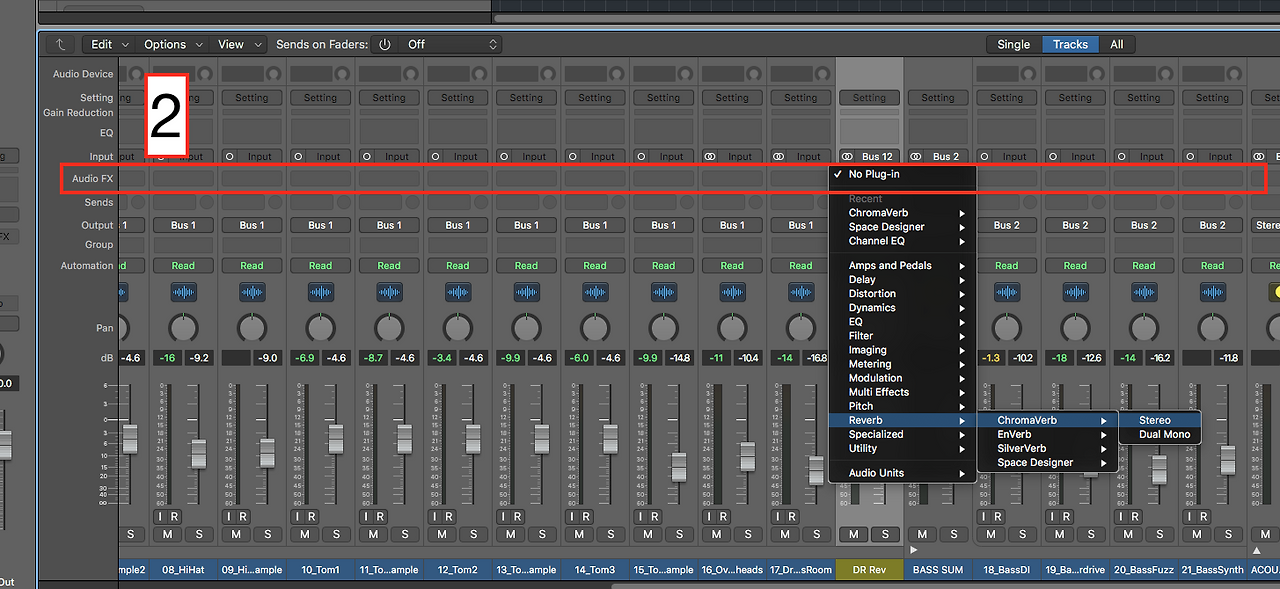Image resolution: width=1280 pixels, height=589 pixels.
Task: Switch mixer to Single view
Action: 1013,44
